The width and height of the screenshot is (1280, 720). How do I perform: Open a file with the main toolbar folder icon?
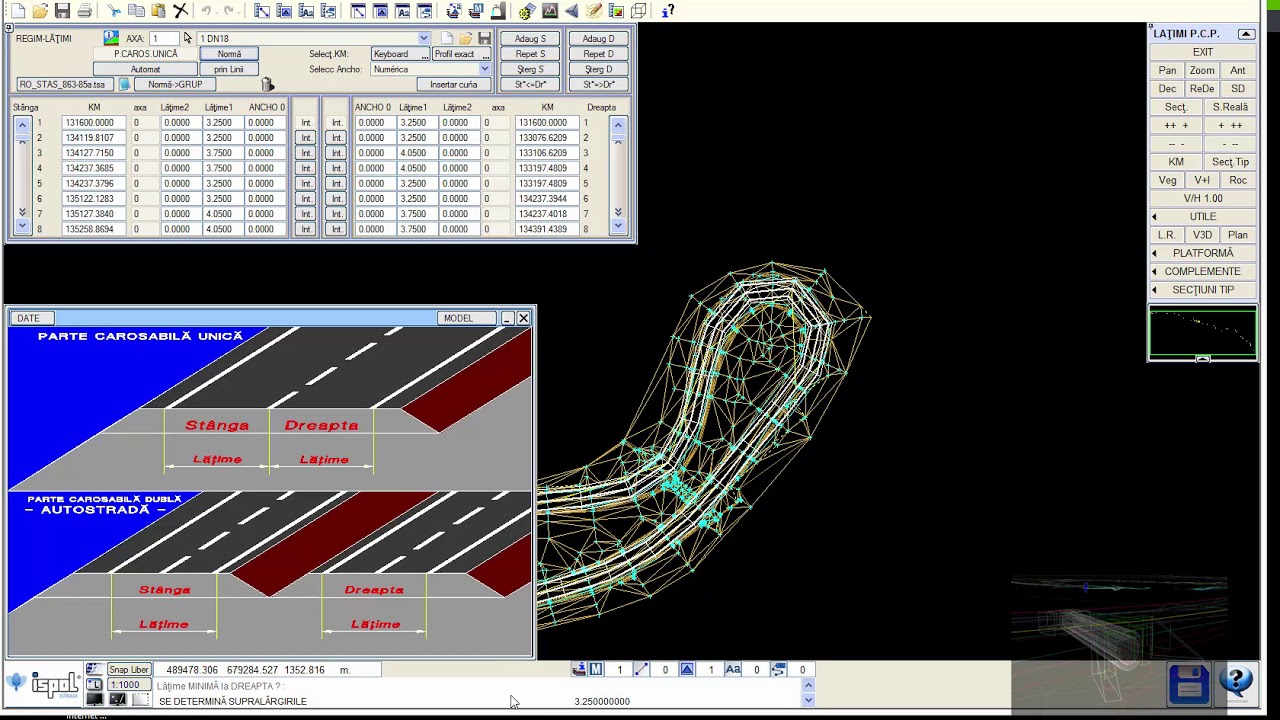[x=40, y=11]
